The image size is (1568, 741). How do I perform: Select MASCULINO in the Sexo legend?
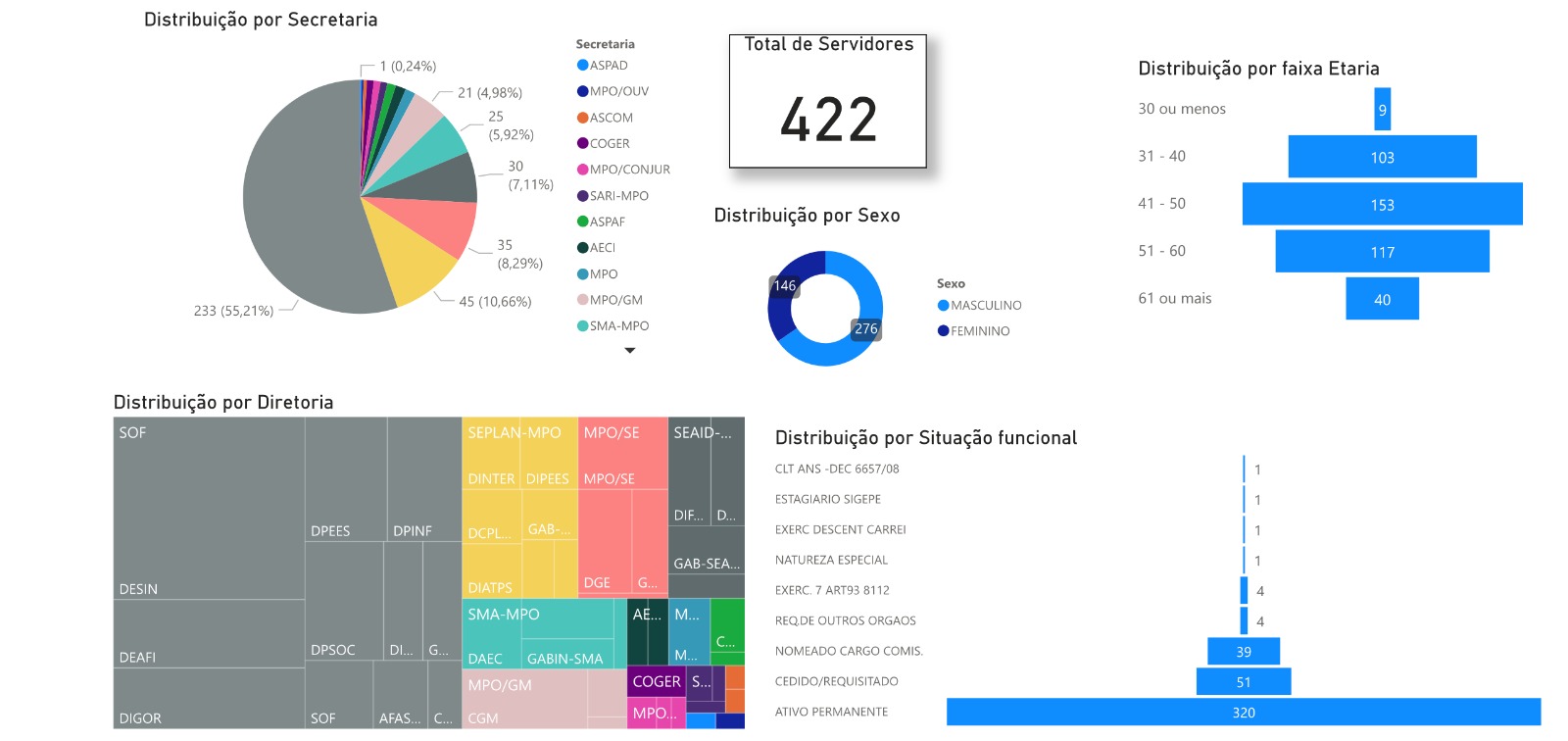click(x=943, y=306)
